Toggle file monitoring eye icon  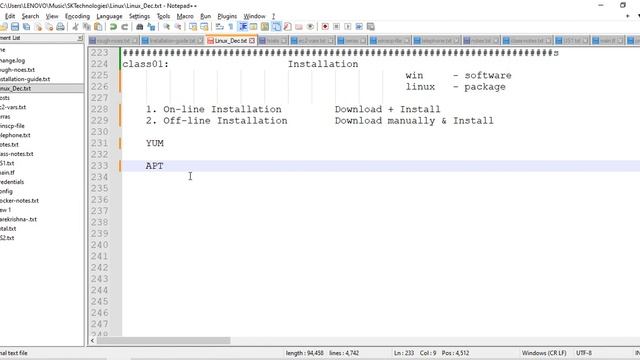(x=310, y=27)
